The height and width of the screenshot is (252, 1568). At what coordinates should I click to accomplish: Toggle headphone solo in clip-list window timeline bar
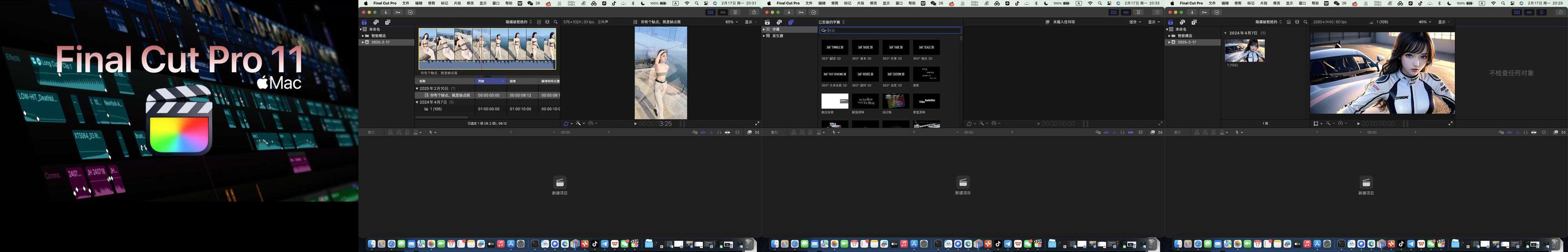[x=720, y=133]
